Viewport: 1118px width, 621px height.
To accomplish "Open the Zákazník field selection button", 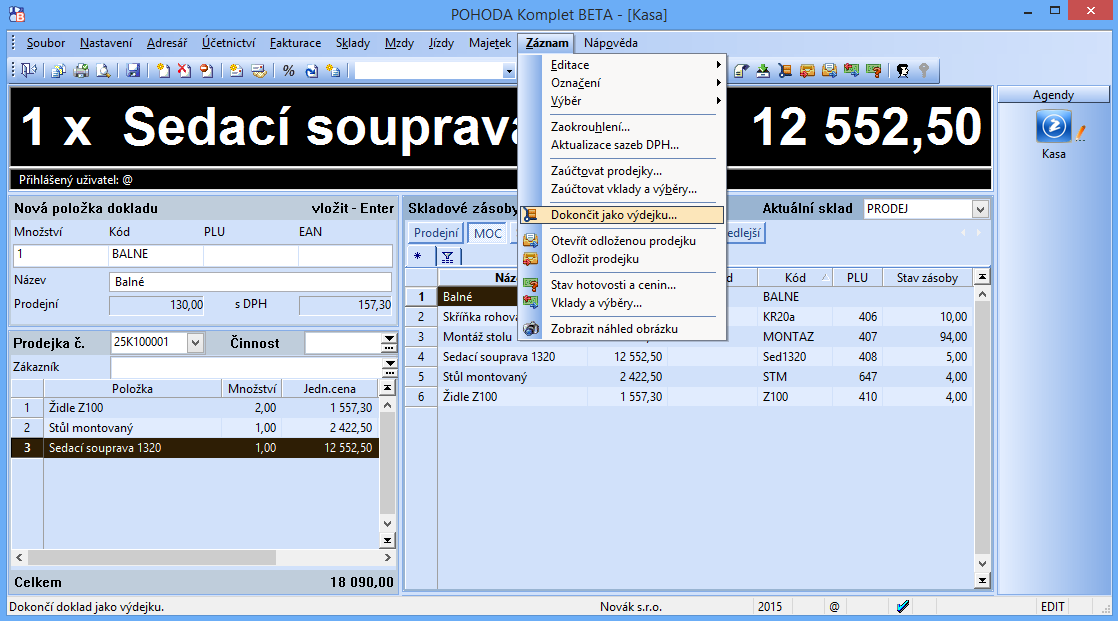I will [389, 367].
